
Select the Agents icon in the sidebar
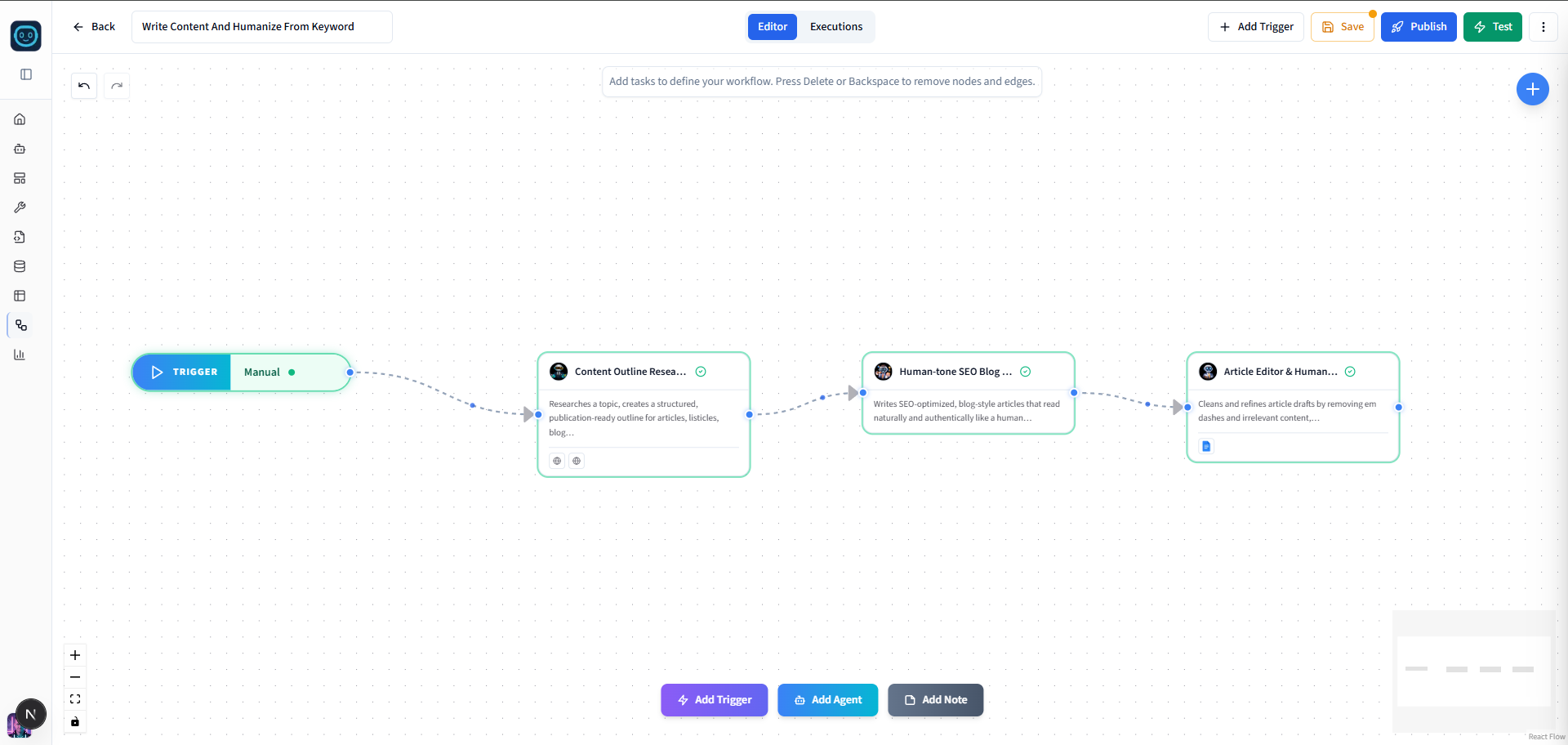point(20,149)
